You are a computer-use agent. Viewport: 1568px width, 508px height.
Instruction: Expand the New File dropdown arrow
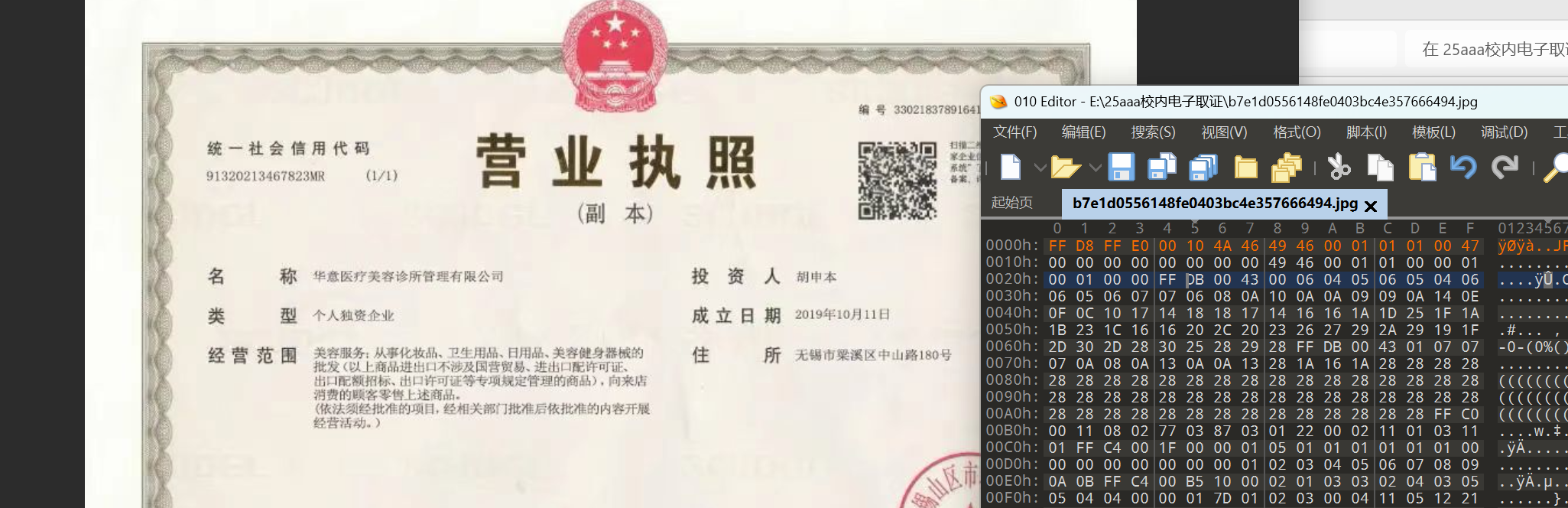[x=1040, y=168]
